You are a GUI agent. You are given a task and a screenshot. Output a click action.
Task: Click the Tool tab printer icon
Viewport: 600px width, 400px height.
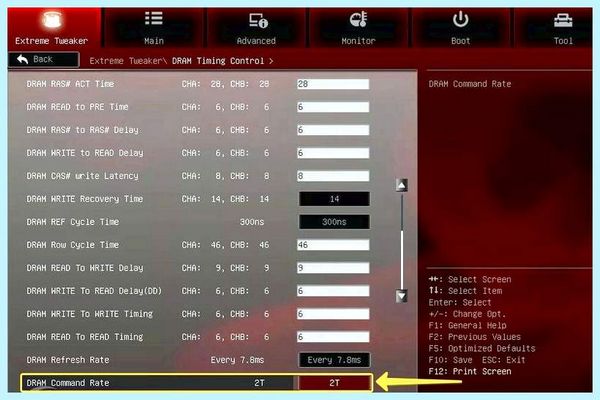coord(563,20)
